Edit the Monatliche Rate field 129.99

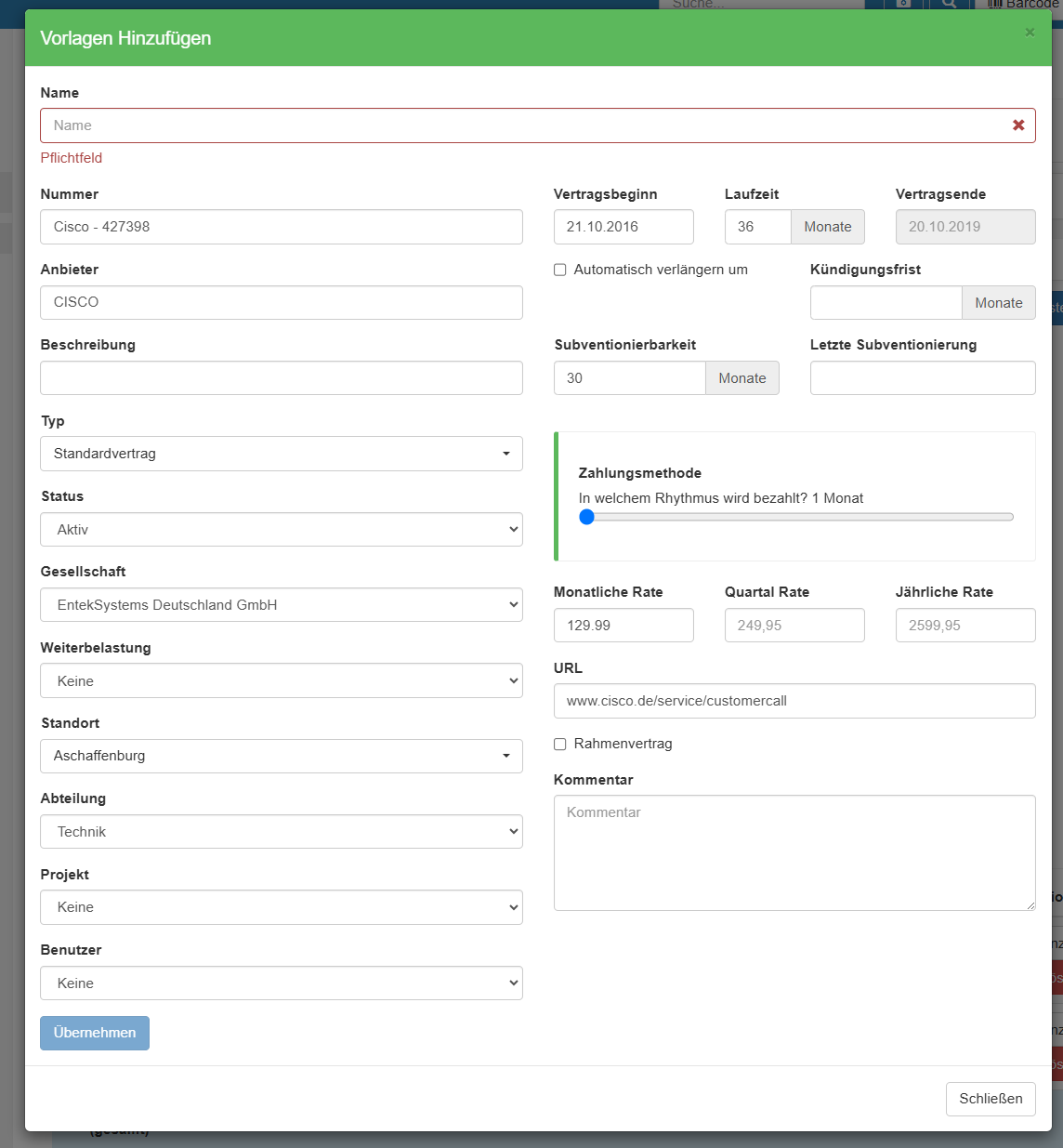pyautogui.click(x=623, y=626)
